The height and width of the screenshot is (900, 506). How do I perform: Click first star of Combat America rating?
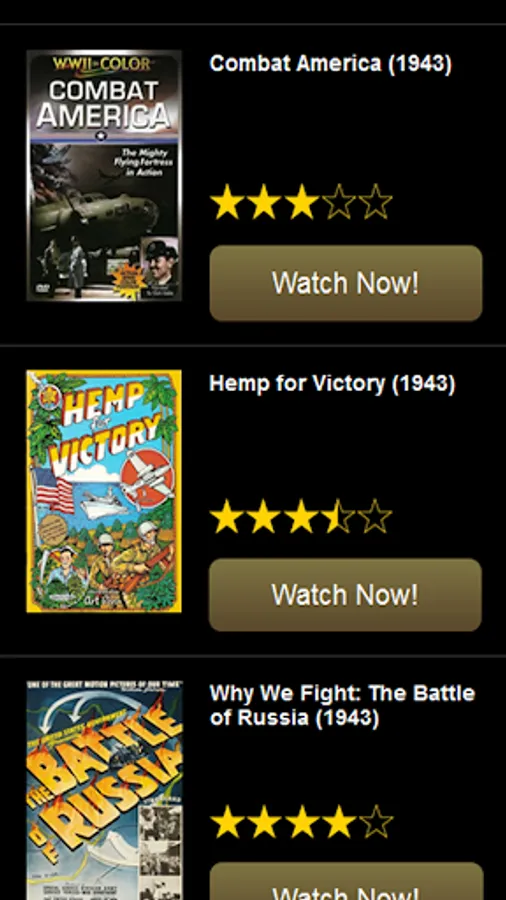point(227,201)
